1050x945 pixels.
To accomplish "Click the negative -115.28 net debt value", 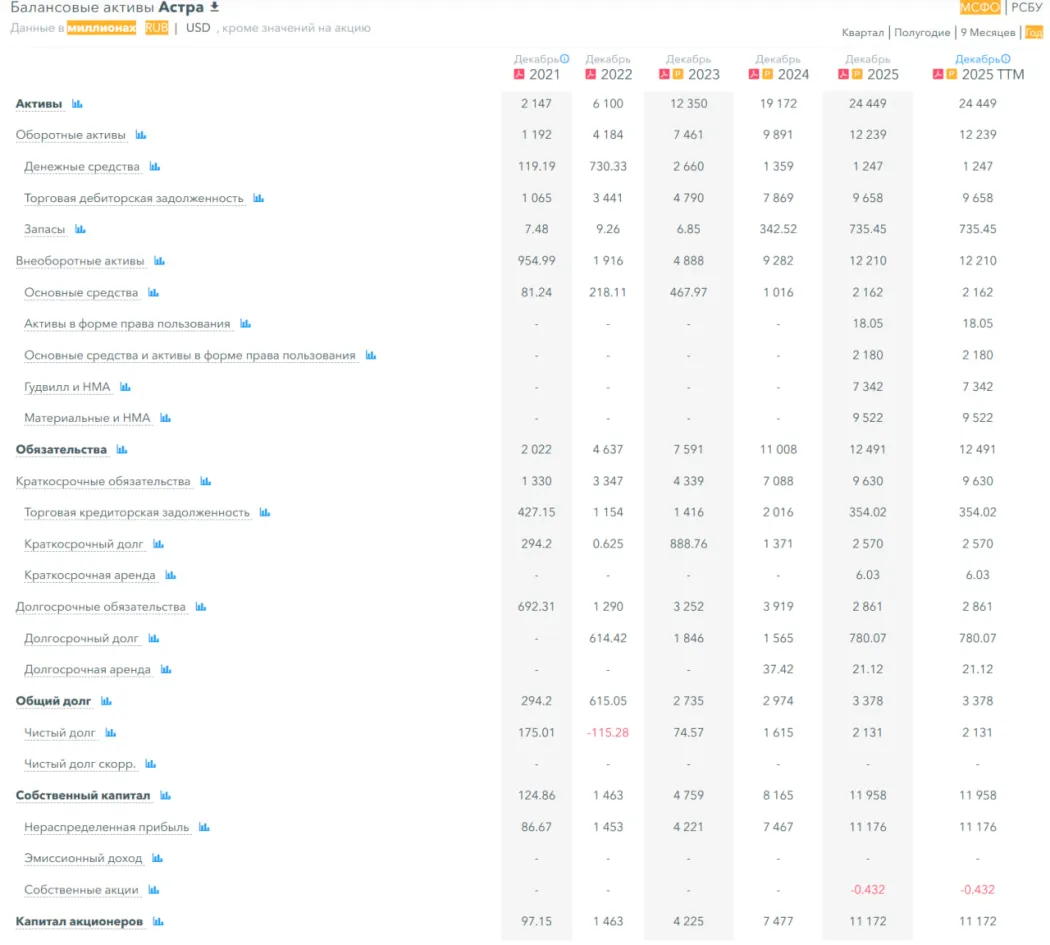I will tap(608, 733).
